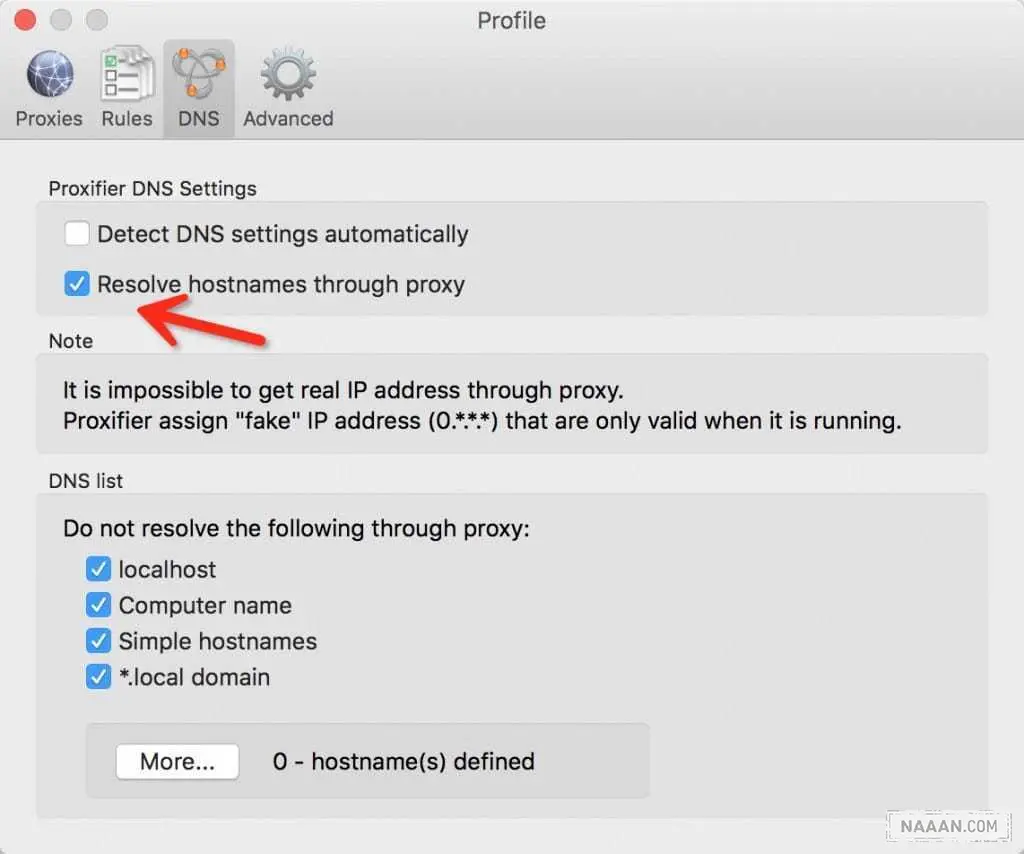
Task: Open the Advanced gear icon
Action: tap(288, 75)
